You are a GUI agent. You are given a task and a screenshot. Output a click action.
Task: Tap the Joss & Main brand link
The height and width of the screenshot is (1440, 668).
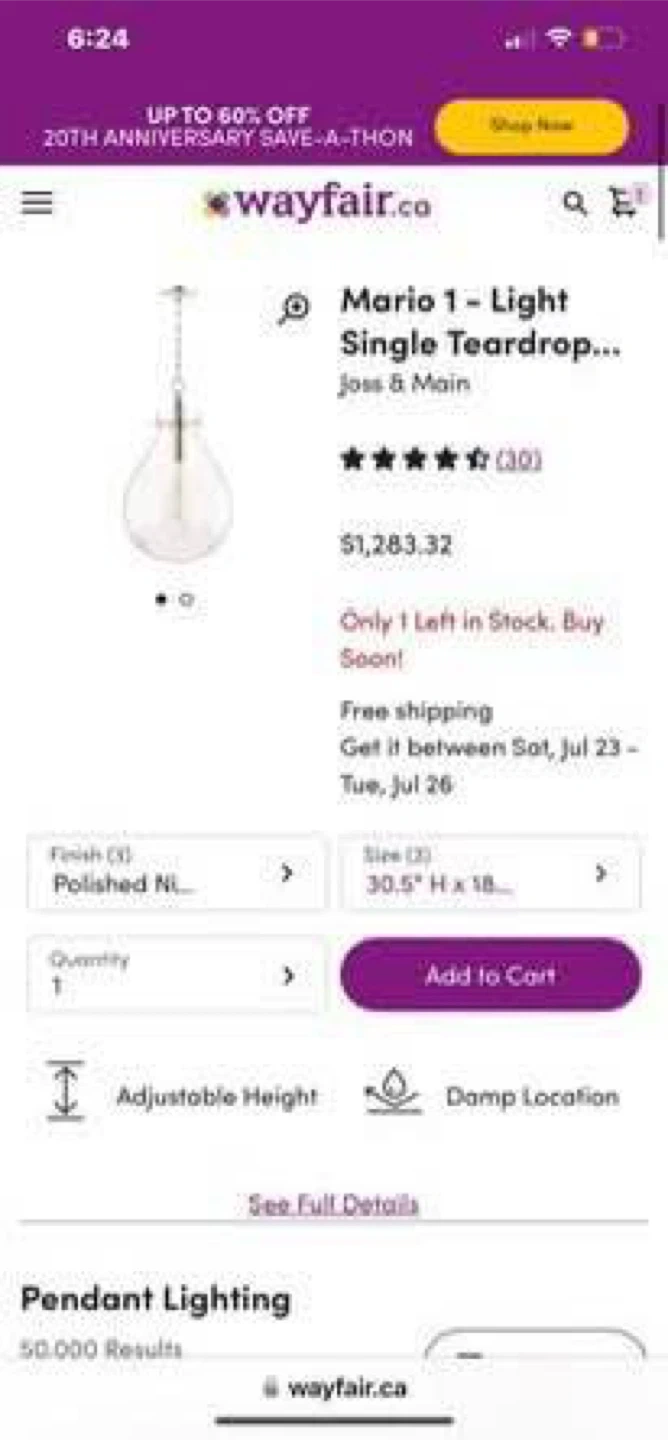(x=404, y=383)
